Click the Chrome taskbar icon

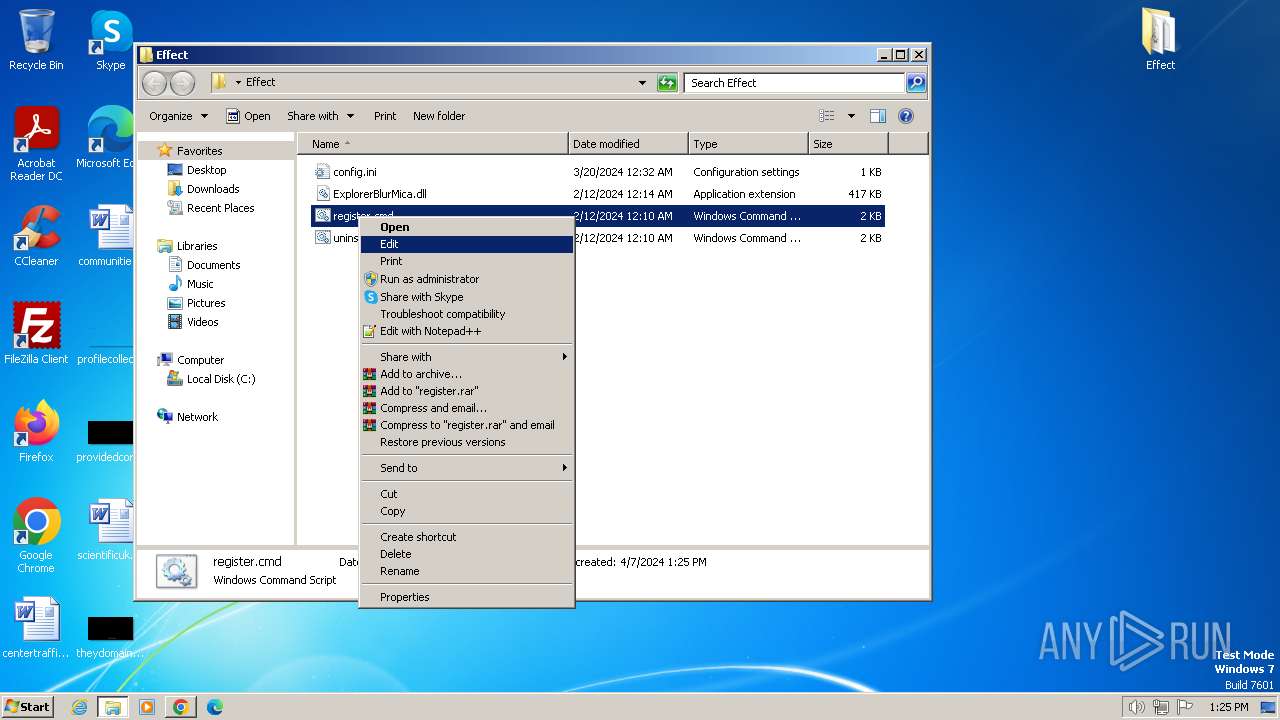[180, 707]
